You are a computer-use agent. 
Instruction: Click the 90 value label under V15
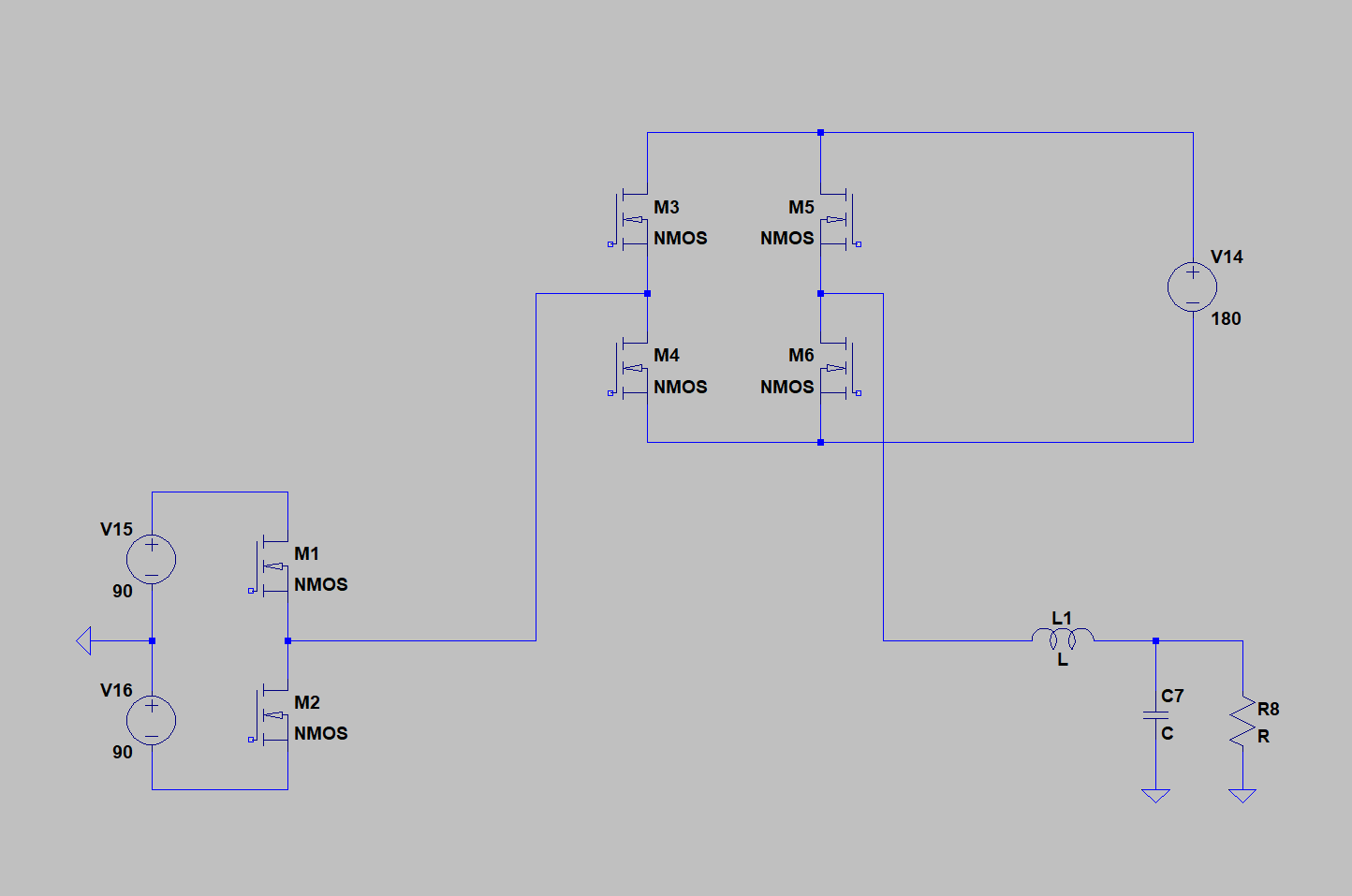tap(123, 591)
